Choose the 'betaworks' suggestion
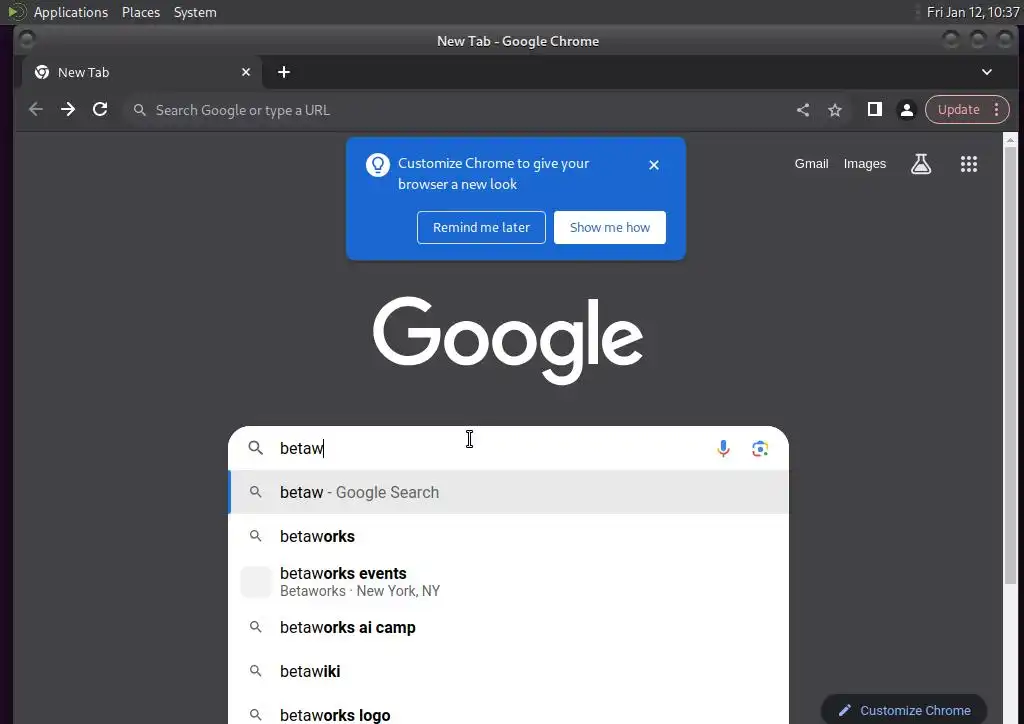Image resolution: width=1024 pixels, height=724 pixels. click(508, 536)
